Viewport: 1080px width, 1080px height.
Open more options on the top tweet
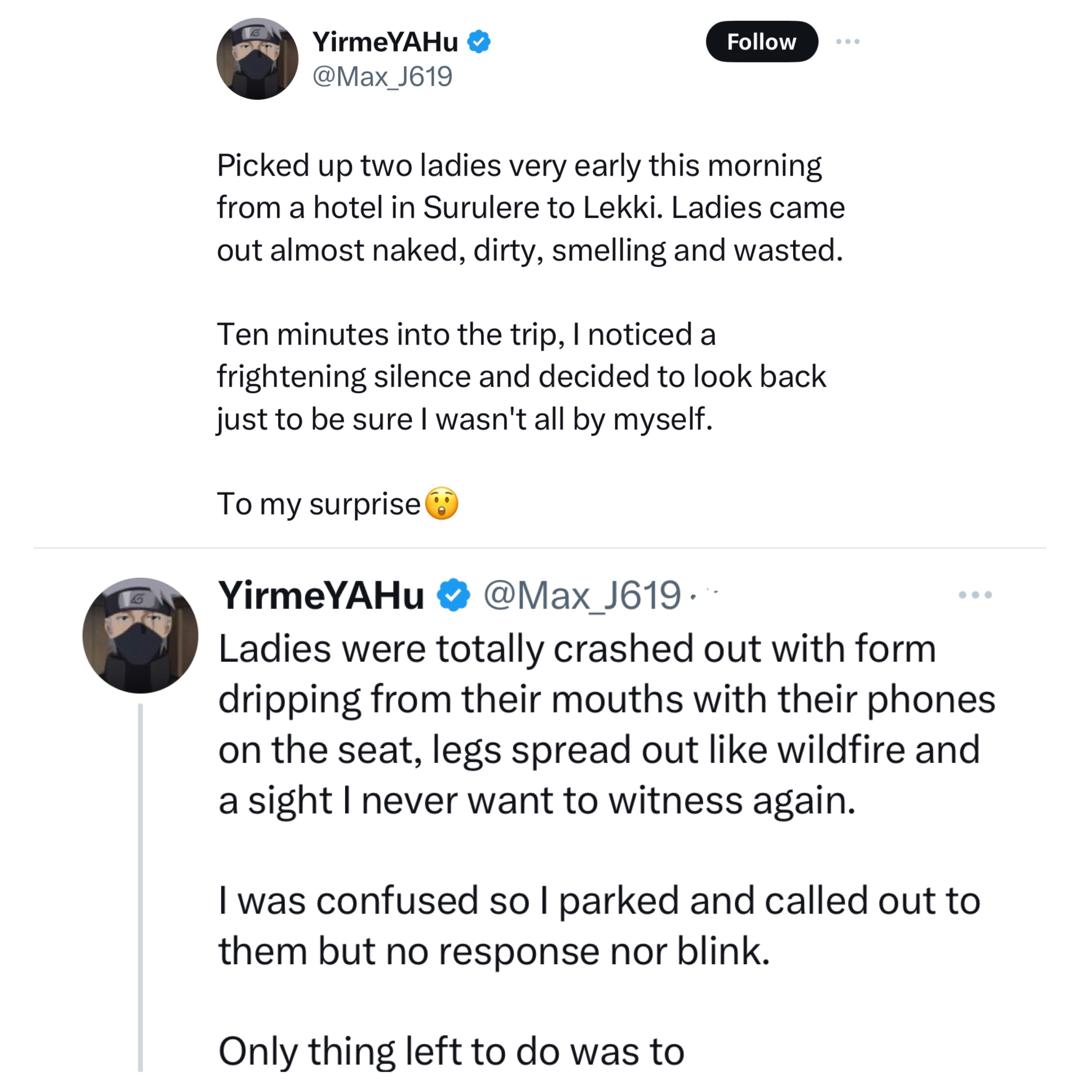click(x=847, y=42)
